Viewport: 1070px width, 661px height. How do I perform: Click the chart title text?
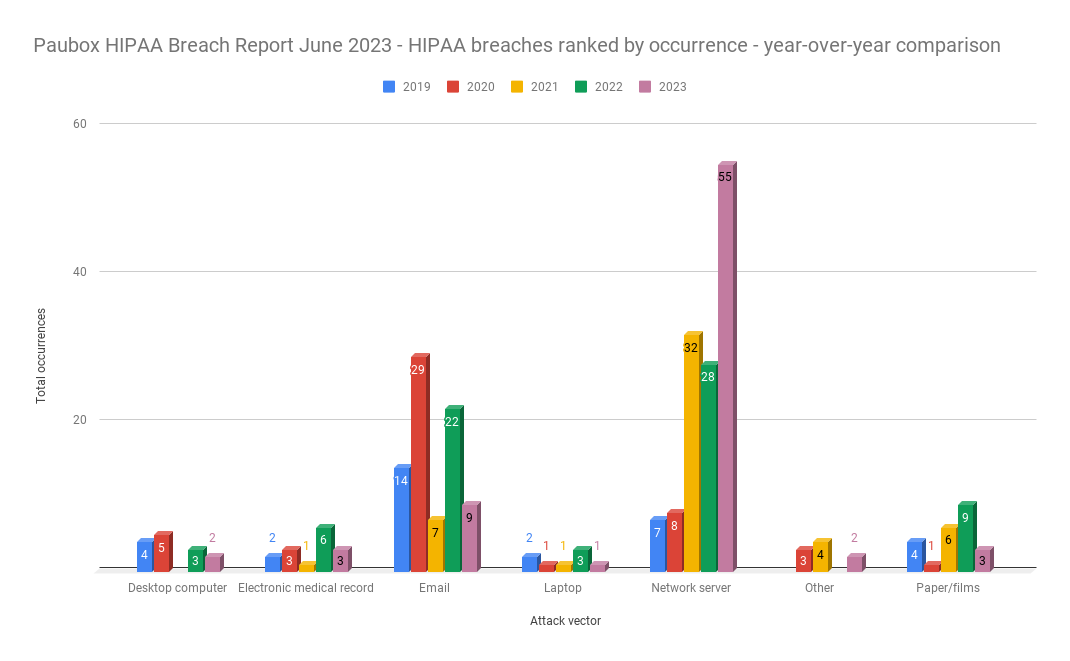coord(517,46)
